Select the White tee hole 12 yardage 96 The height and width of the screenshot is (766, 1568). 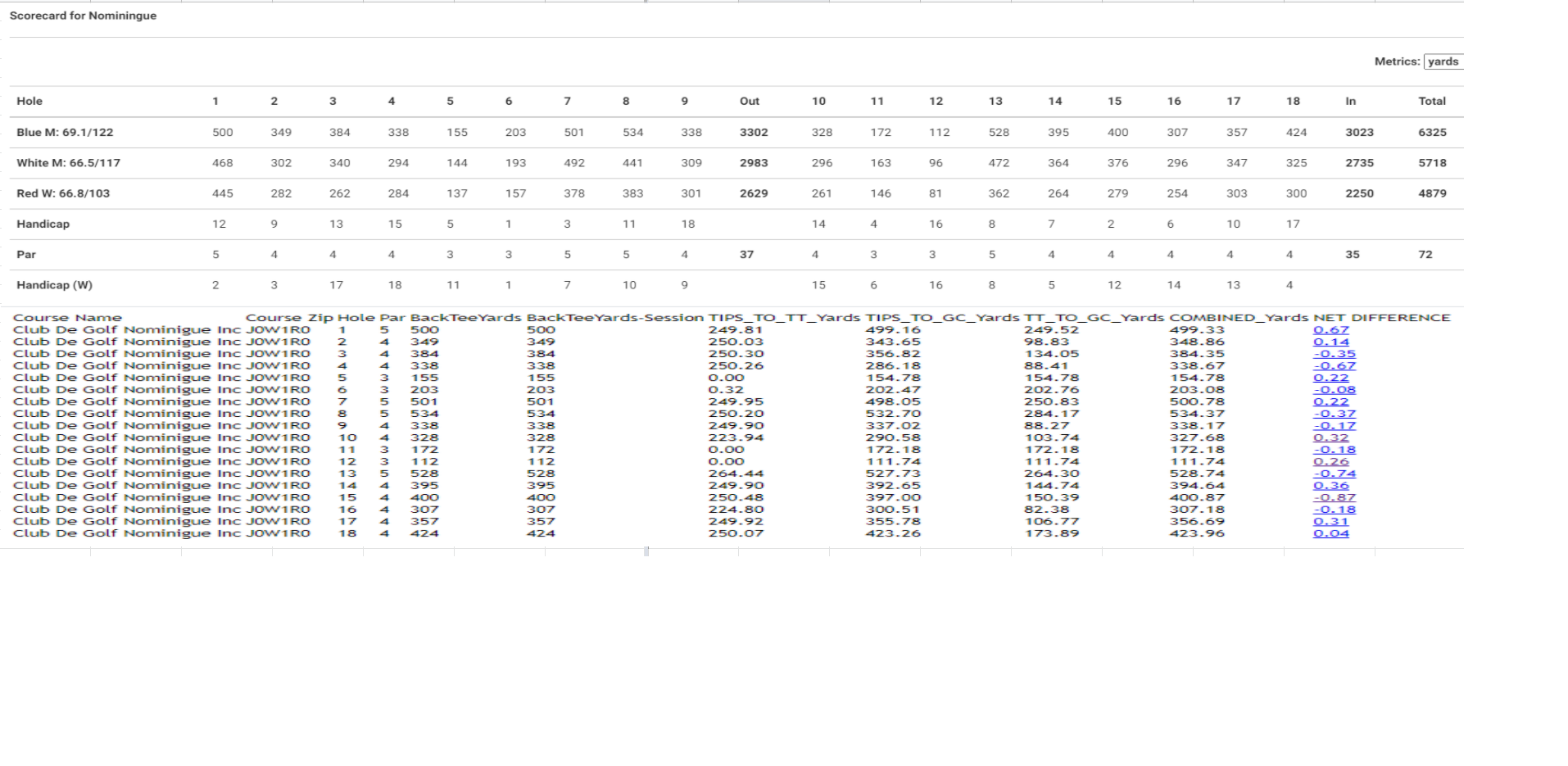[936, 163]
